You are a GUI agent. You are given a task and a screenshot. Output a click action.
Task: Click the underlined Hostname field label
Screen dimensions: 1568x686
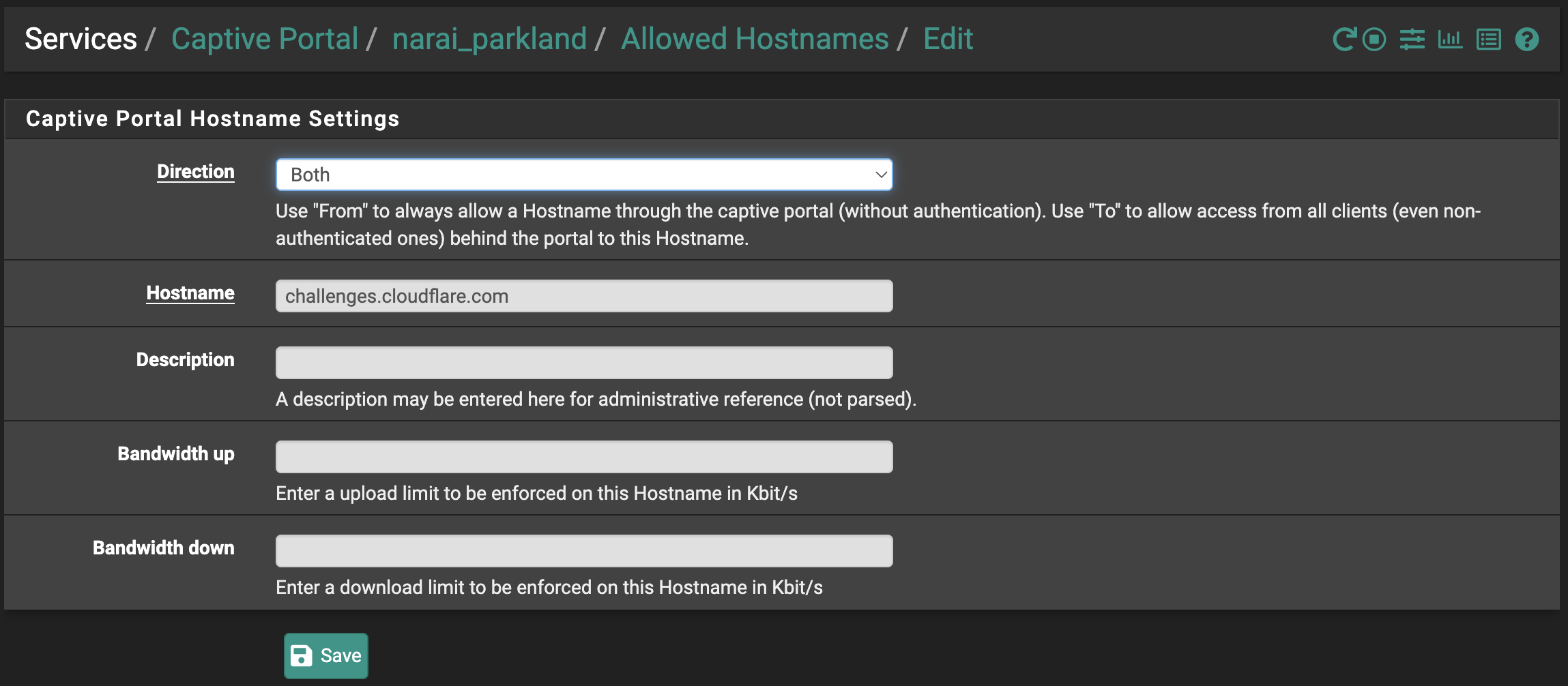point(190,293)
